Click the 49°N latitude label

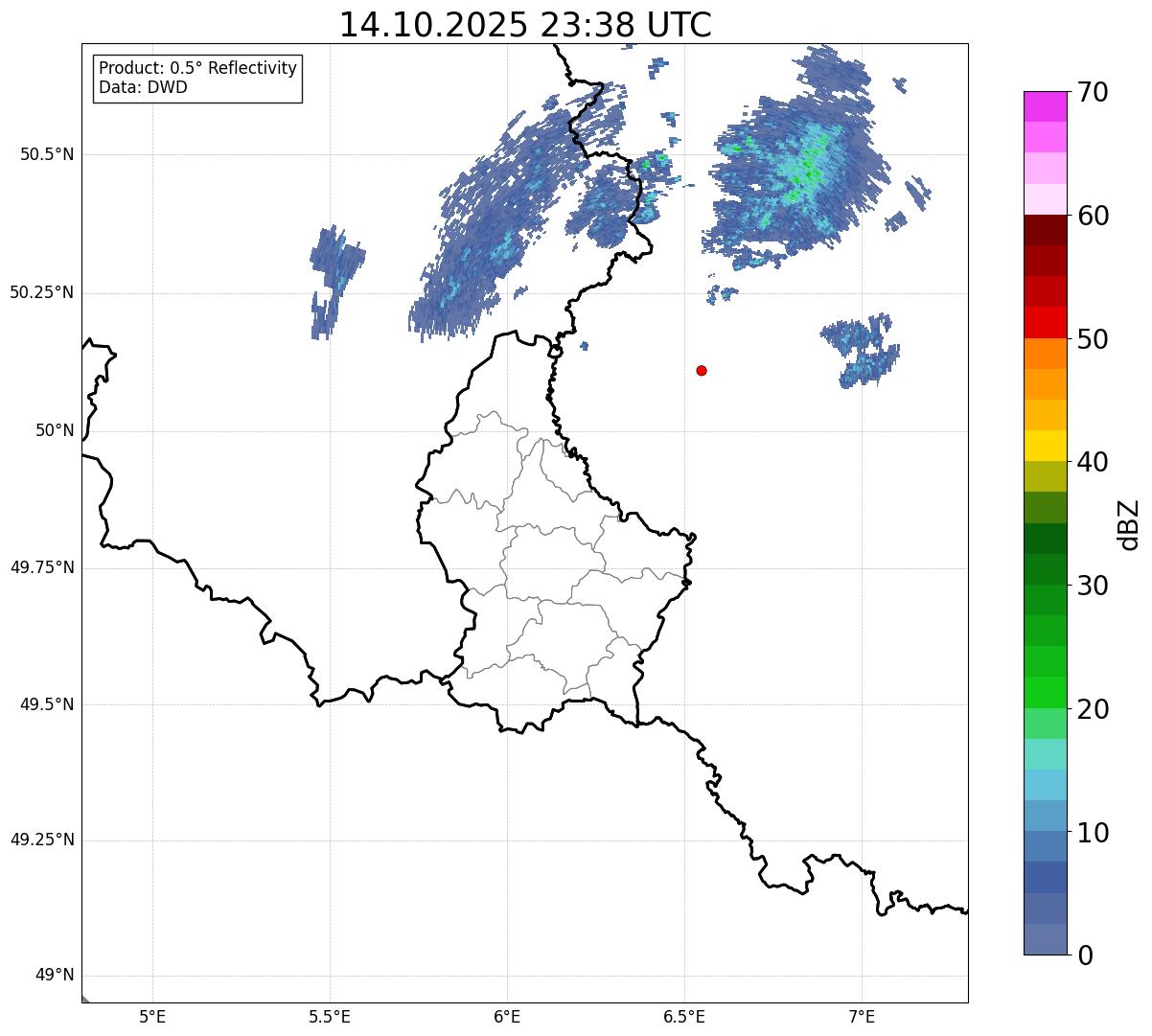point(55,976)
